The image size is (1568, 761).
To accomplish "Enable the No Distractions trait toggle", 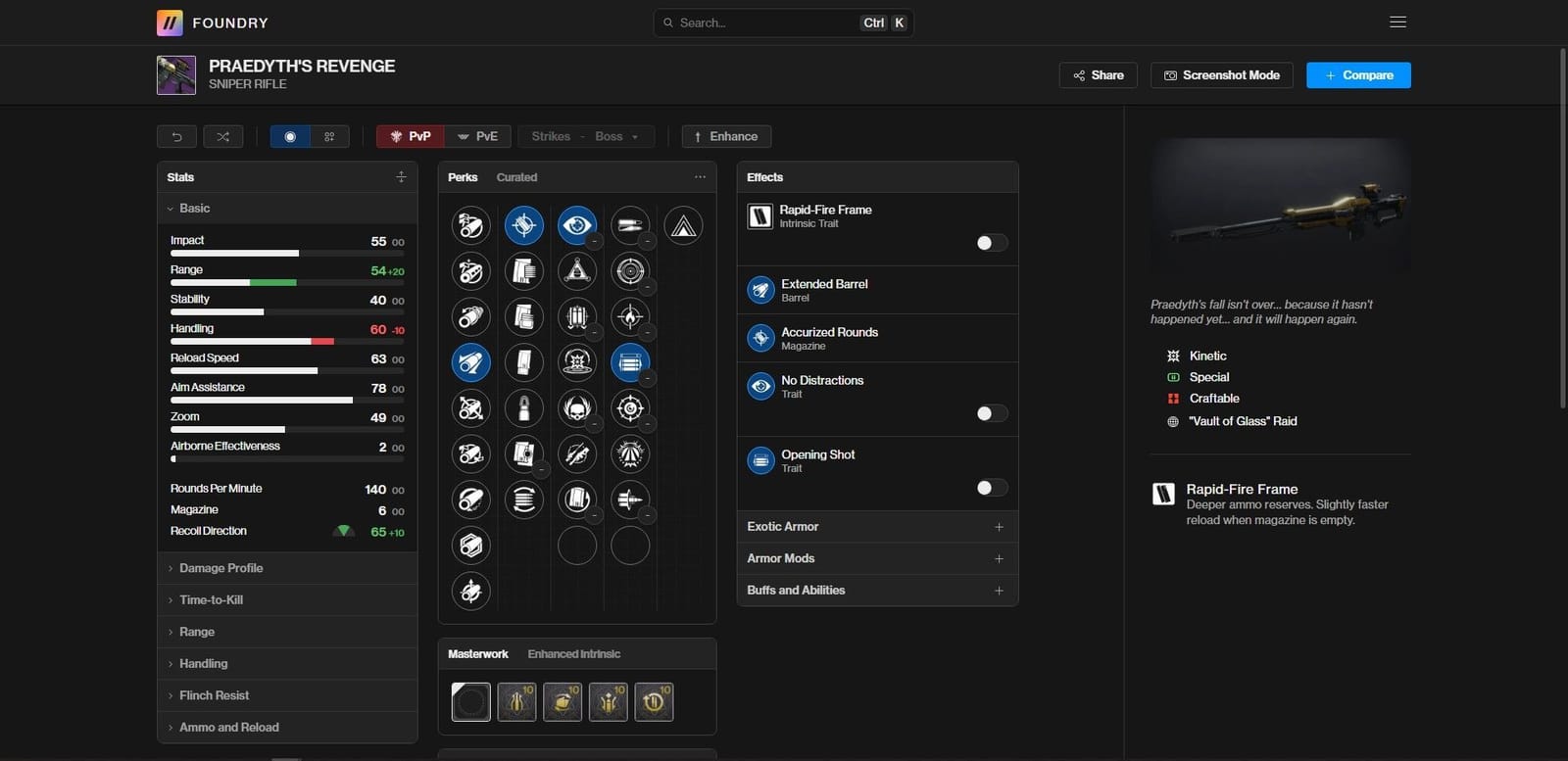I will click(x=991, y=413).
